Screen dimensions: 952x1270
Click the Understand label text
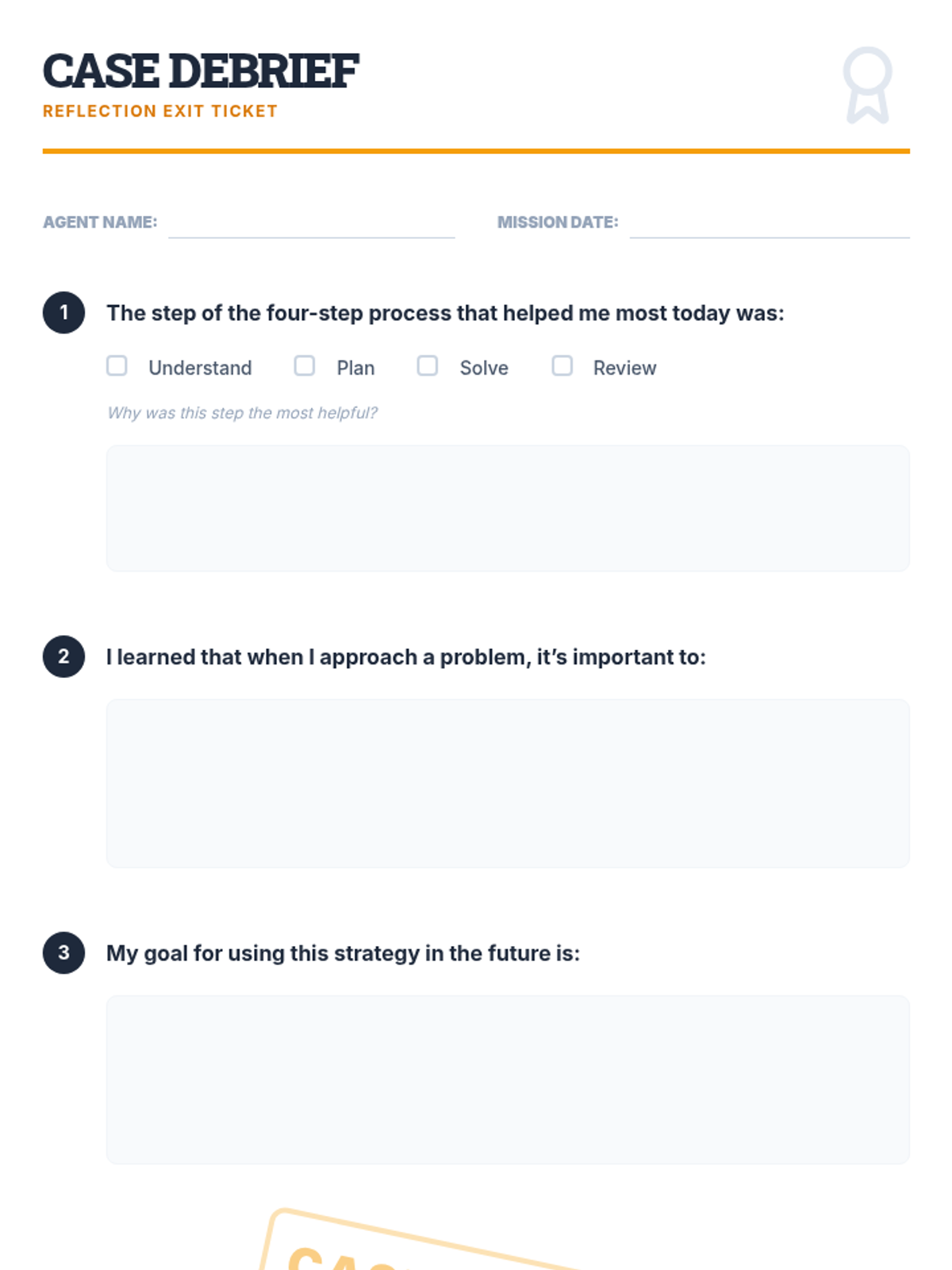coord(200,368)
